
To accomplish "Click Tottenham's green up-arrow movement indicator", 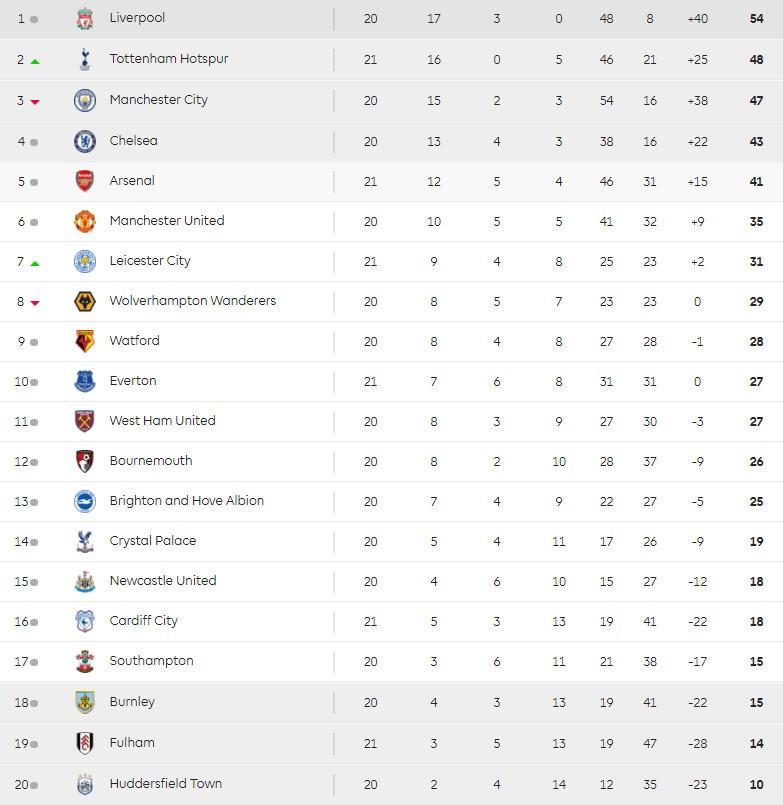I will [35, 61].
